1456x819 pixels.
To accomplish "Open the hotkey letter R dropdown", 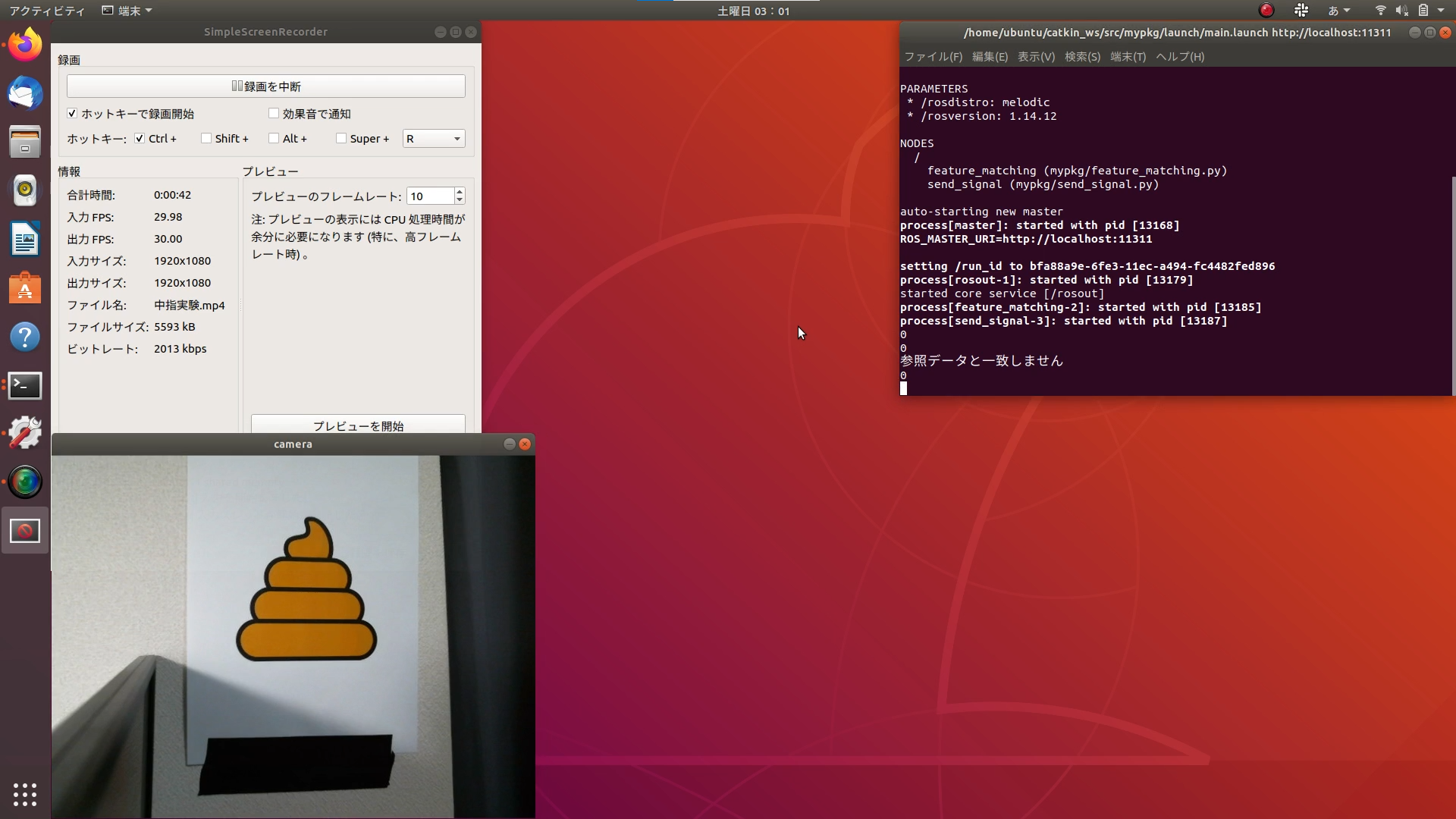I will coord(434,138).
